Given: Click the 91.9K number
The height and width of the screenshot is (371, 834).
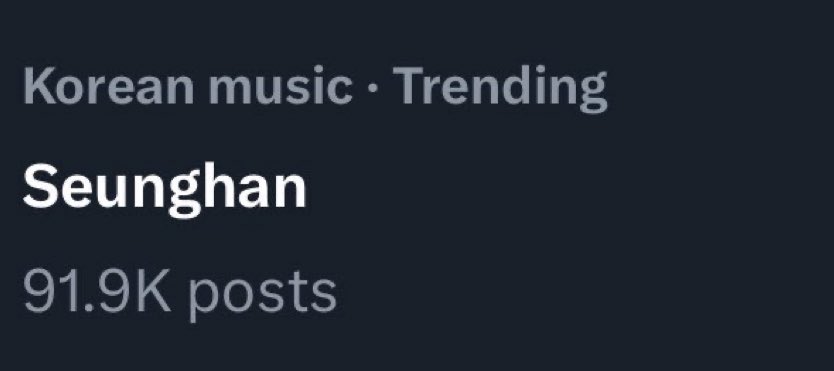Looking at the screenshot, I should pyautogui.click(x=97, y=291).
